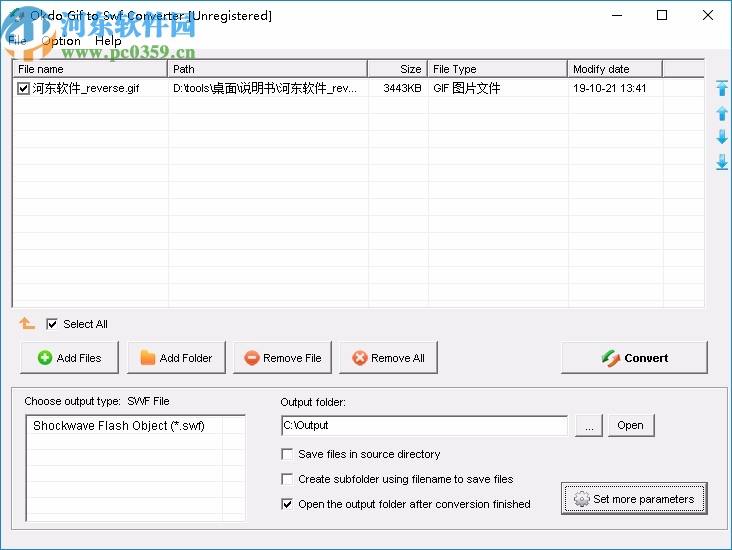
Task: Close the Okdo Gif to Swf Converter window
Action: pyautogui.click(x=708, y=15)
